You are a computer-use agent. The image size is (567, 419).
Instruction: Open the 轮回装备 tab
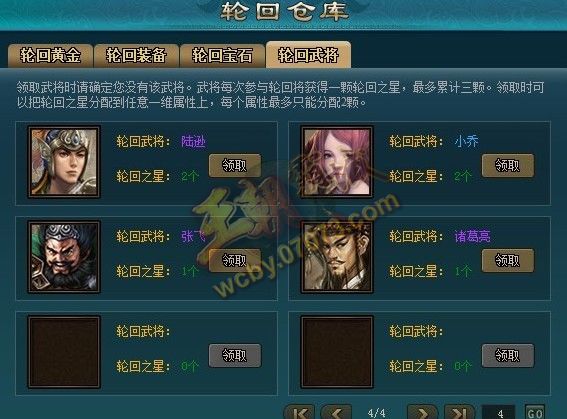pos(136,56)
